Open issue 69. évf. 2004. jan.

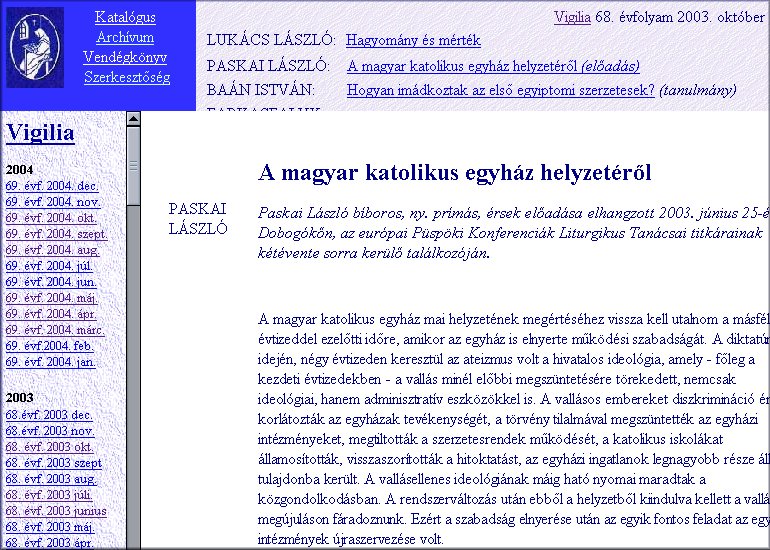point(51,362)
